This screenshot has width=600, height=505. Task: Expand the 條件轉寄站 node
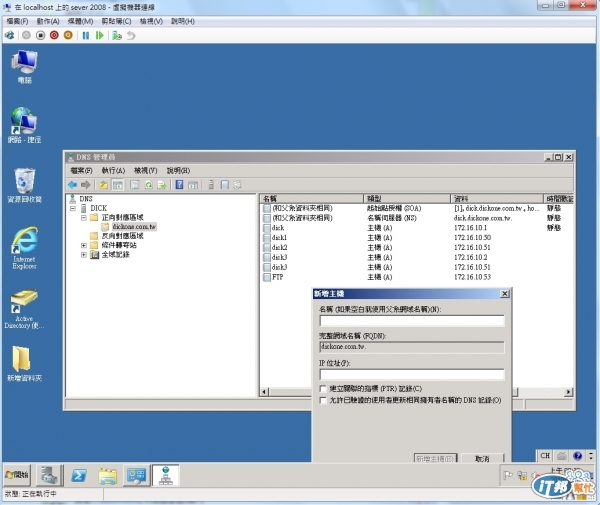83,245
